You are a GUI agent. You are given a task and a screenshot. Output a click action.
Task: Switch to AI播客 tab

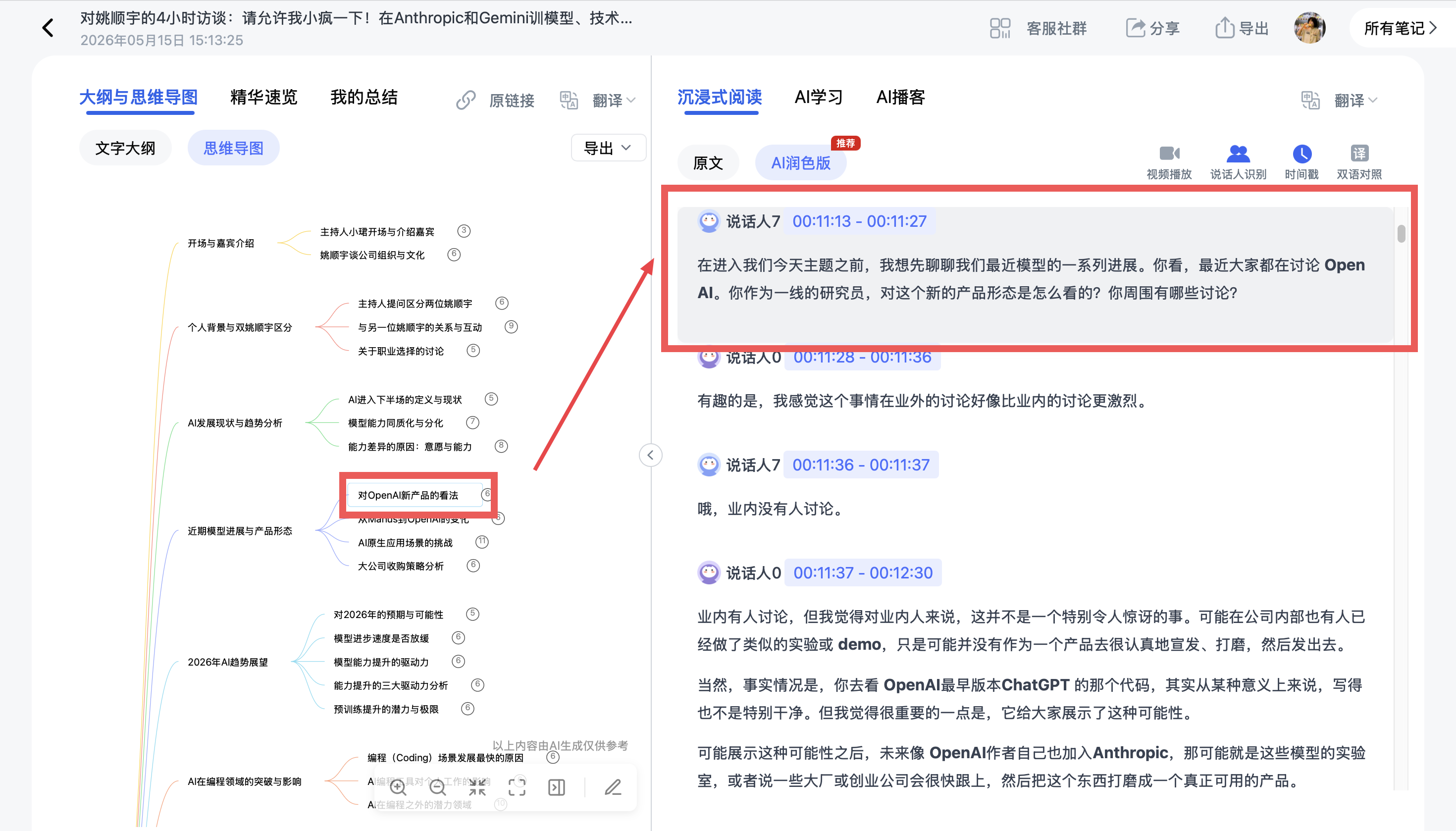coord(901,97)
